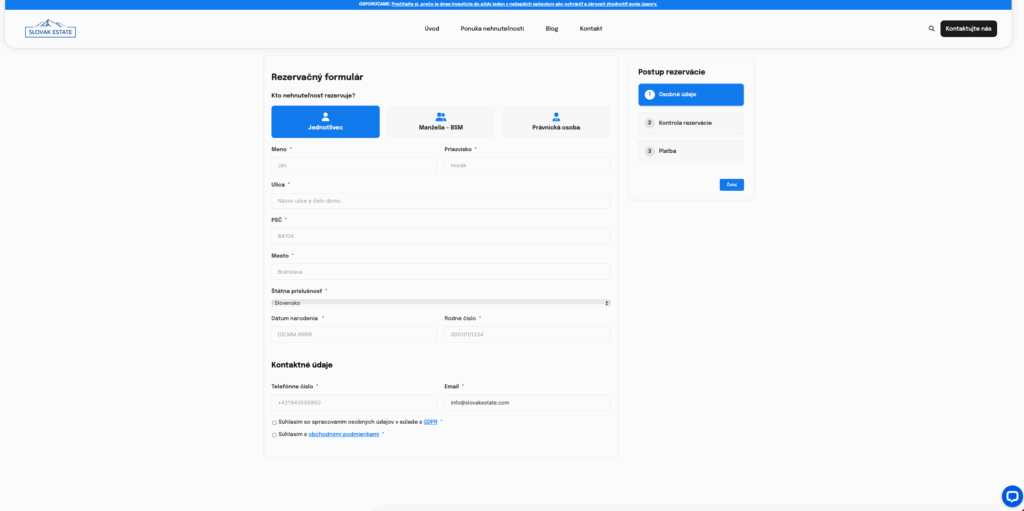Click the Slovak Estate logo
The image size is (1024, 511).
pos(50,28)
